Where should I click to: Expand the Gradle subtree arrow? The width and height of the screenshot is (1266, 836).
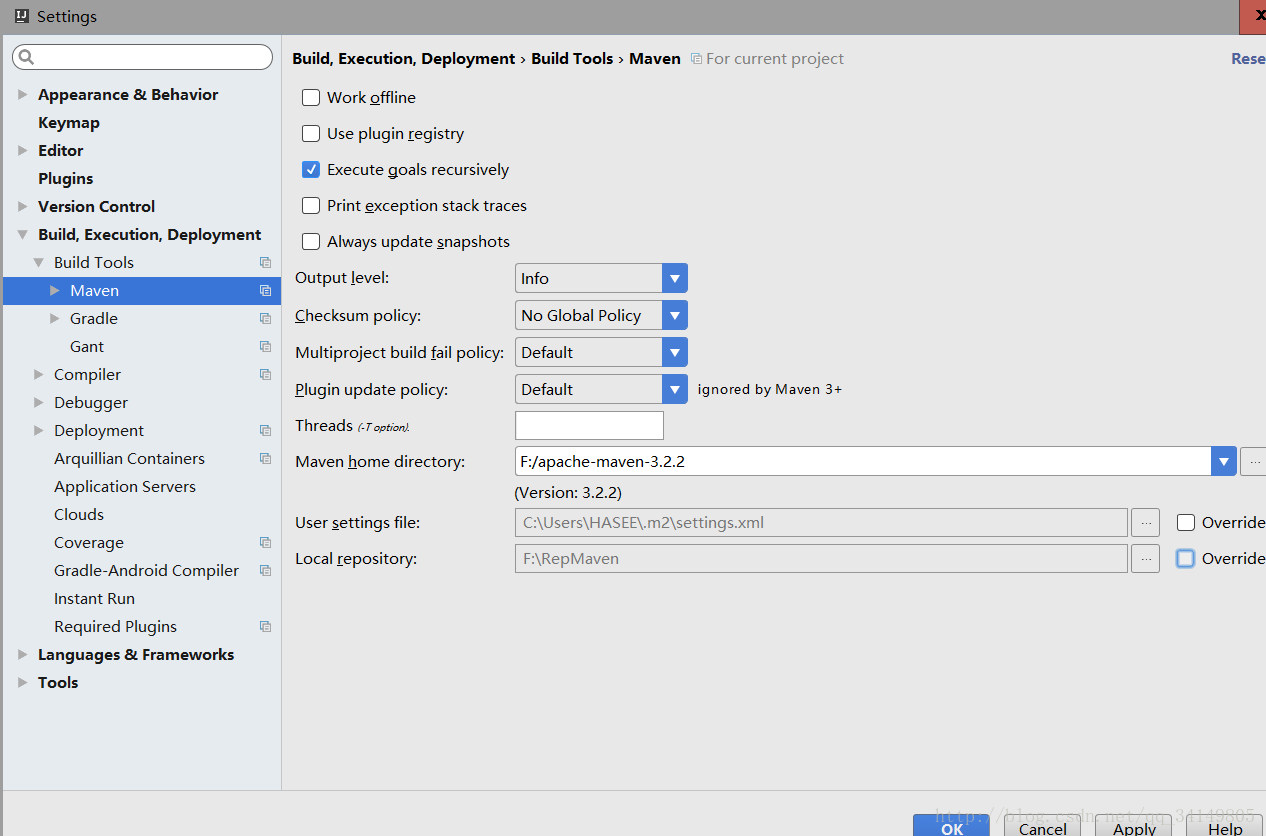tap(55, 318)
